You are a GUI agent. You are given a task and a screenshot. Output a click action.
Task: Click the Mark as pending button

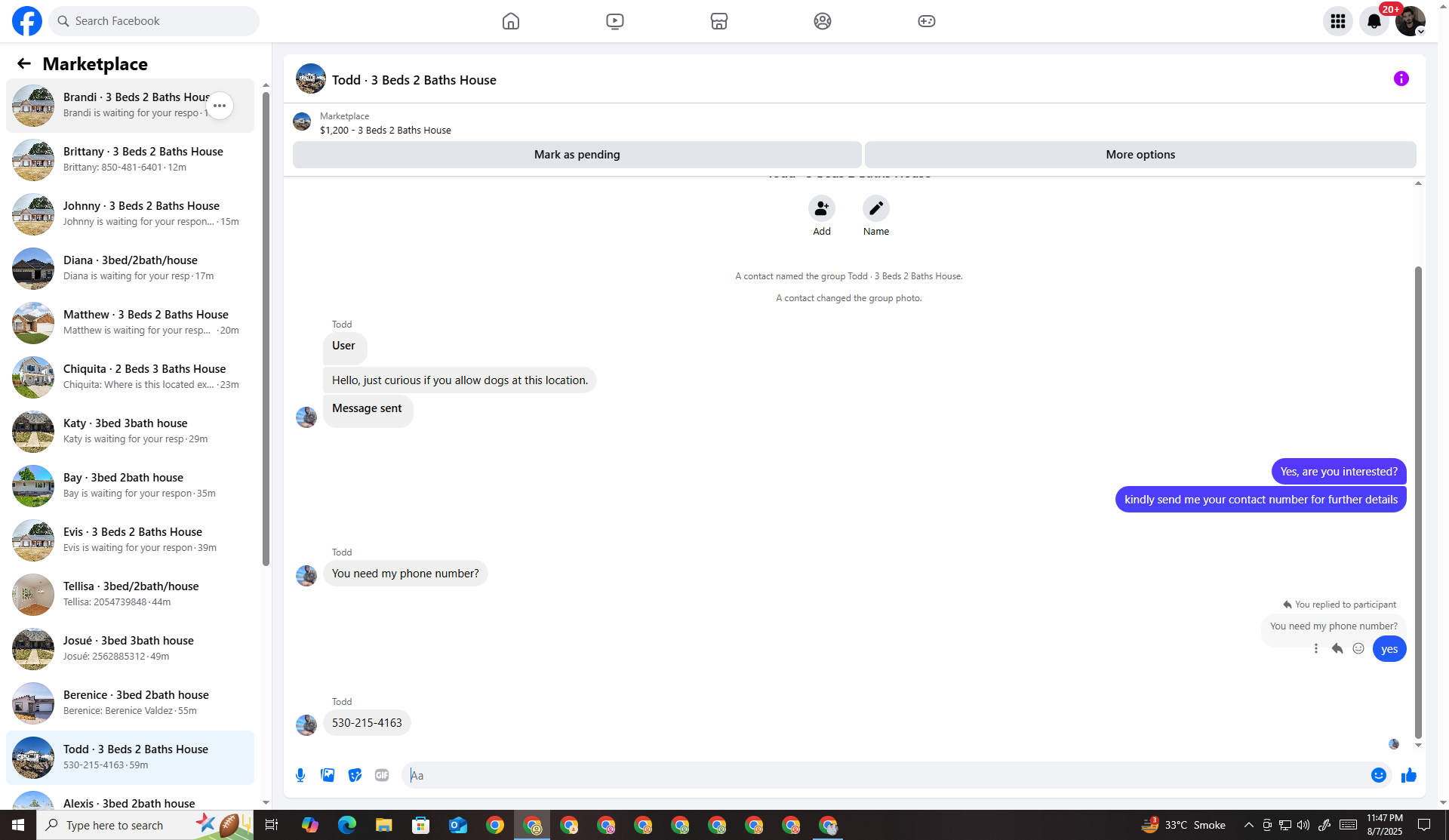click(x=577, y=155)
